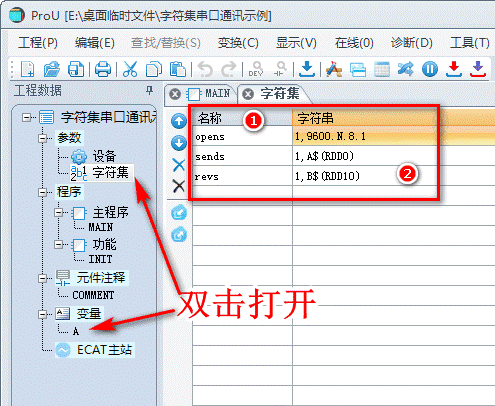Collapse the 参数 tree node
The image size is (495, 406).
(43, 138)
